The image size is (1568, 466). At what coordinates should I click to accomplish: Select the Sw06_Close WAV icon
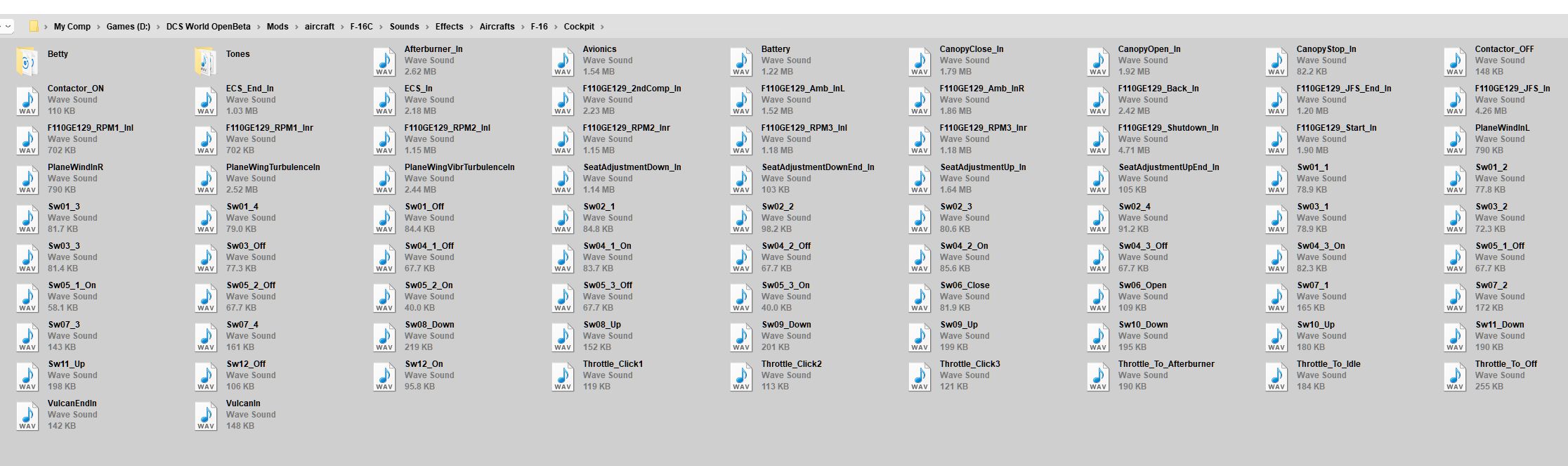(x=920, y=298)
